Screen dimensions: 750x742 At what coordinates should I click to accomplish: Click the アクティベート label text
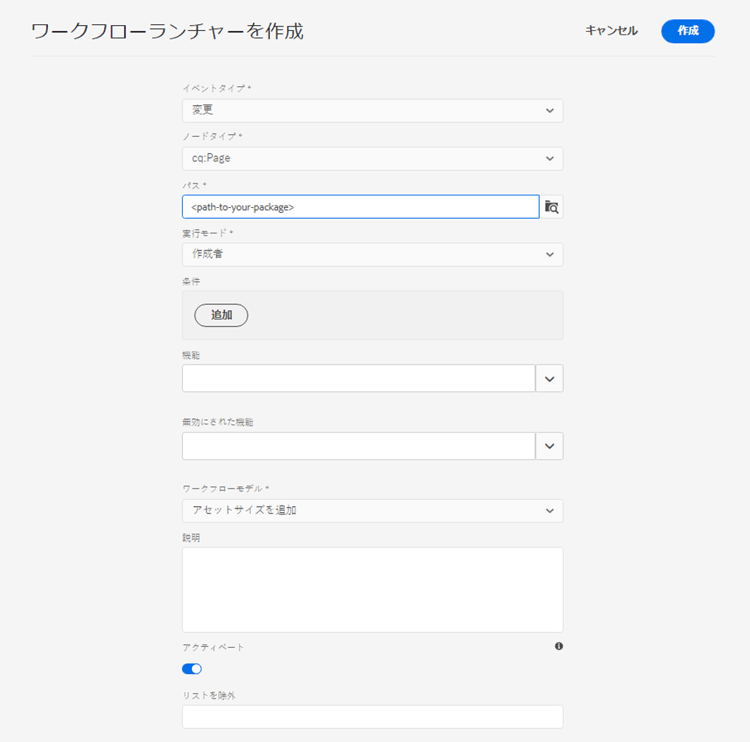(x=213, y=647)
